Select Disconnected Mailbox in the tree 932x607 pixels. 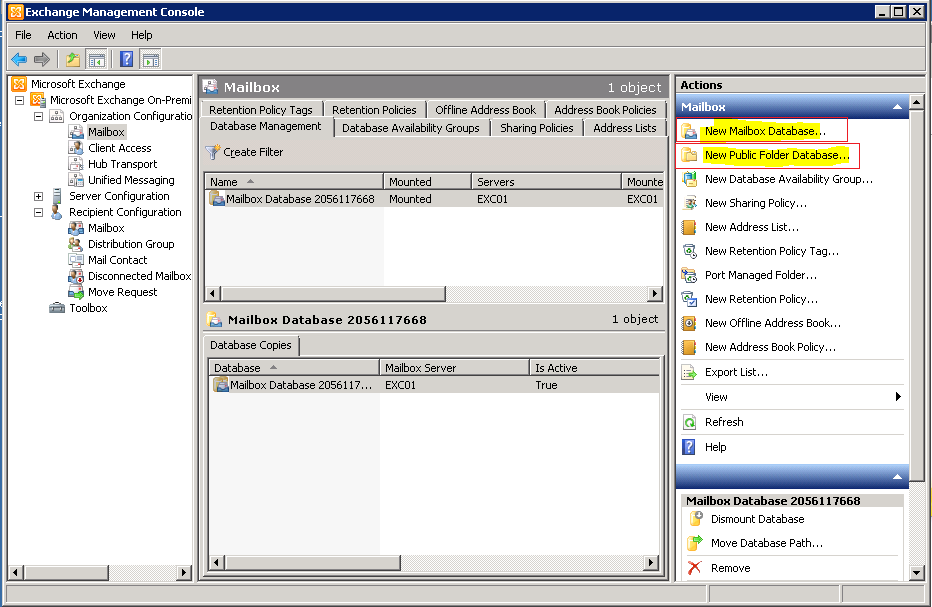pos(140,276)
